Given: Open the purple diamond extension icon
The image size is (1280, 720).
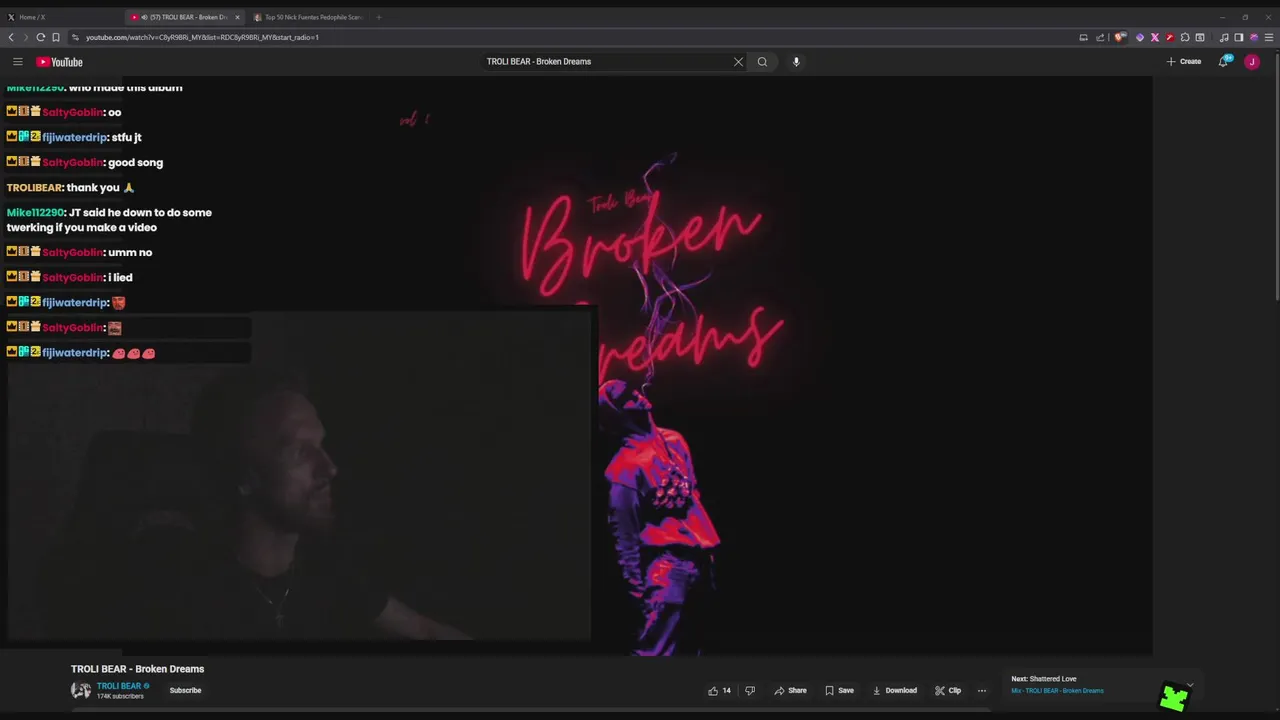Looking at the screenshot, I should (1140, 37).
